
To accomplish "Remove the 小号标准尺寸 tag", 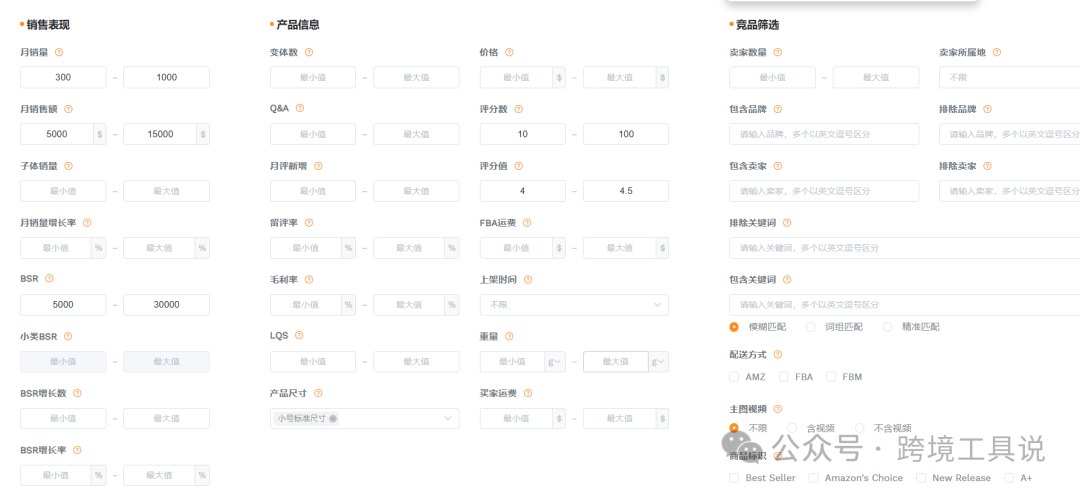I will 333,418.
